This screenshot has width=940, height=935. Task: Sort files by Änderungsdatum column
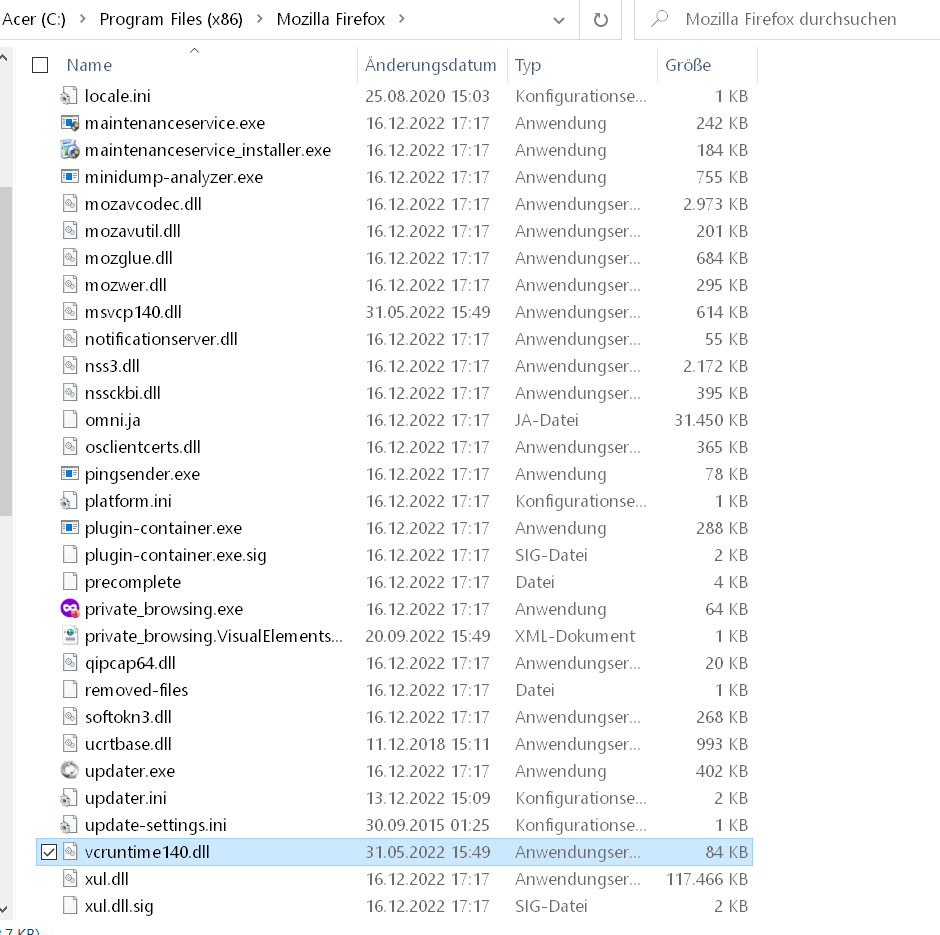pos(431,65)
